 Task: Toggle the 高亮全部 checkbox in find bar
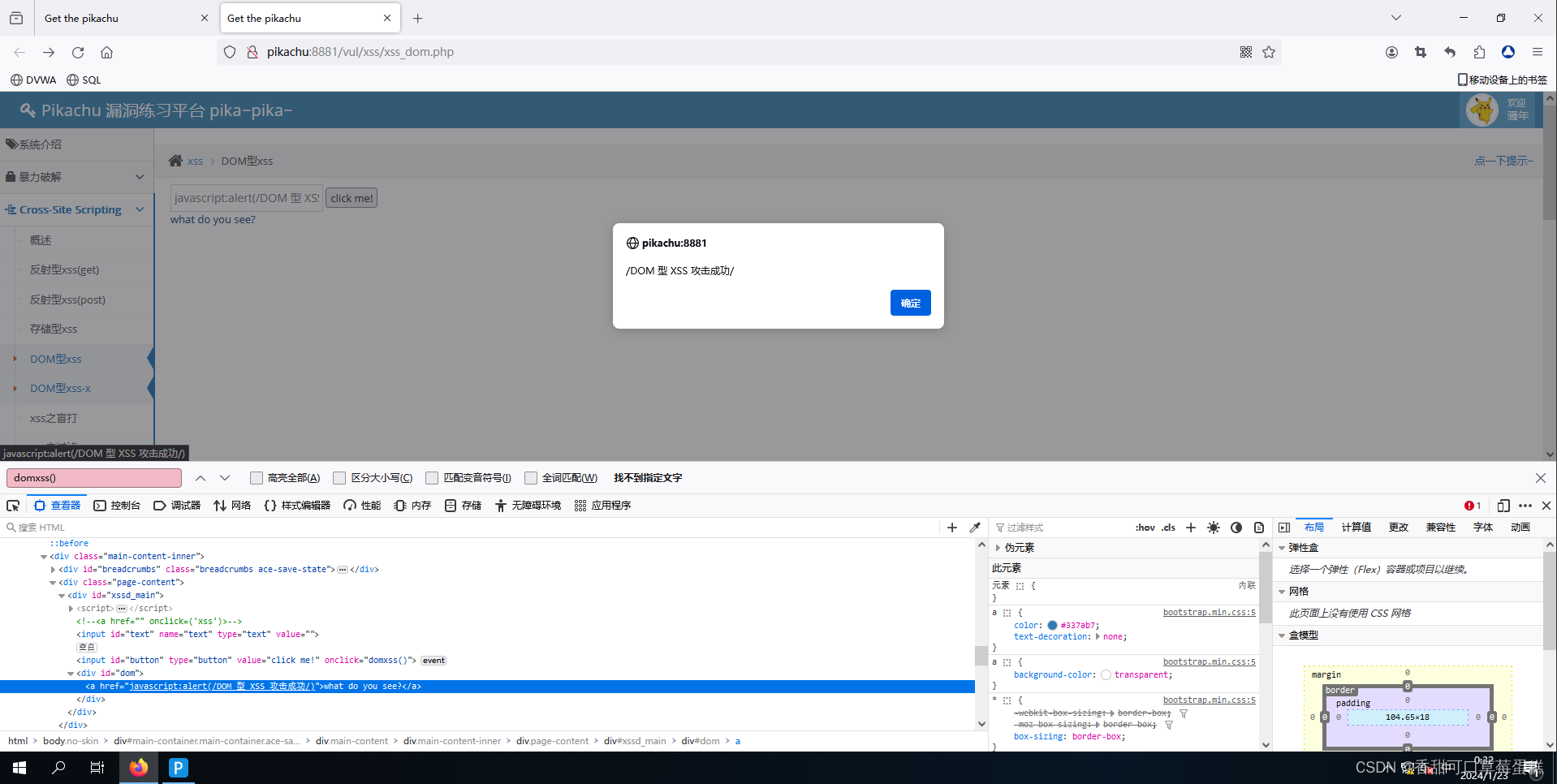click(x=257, y=478)
